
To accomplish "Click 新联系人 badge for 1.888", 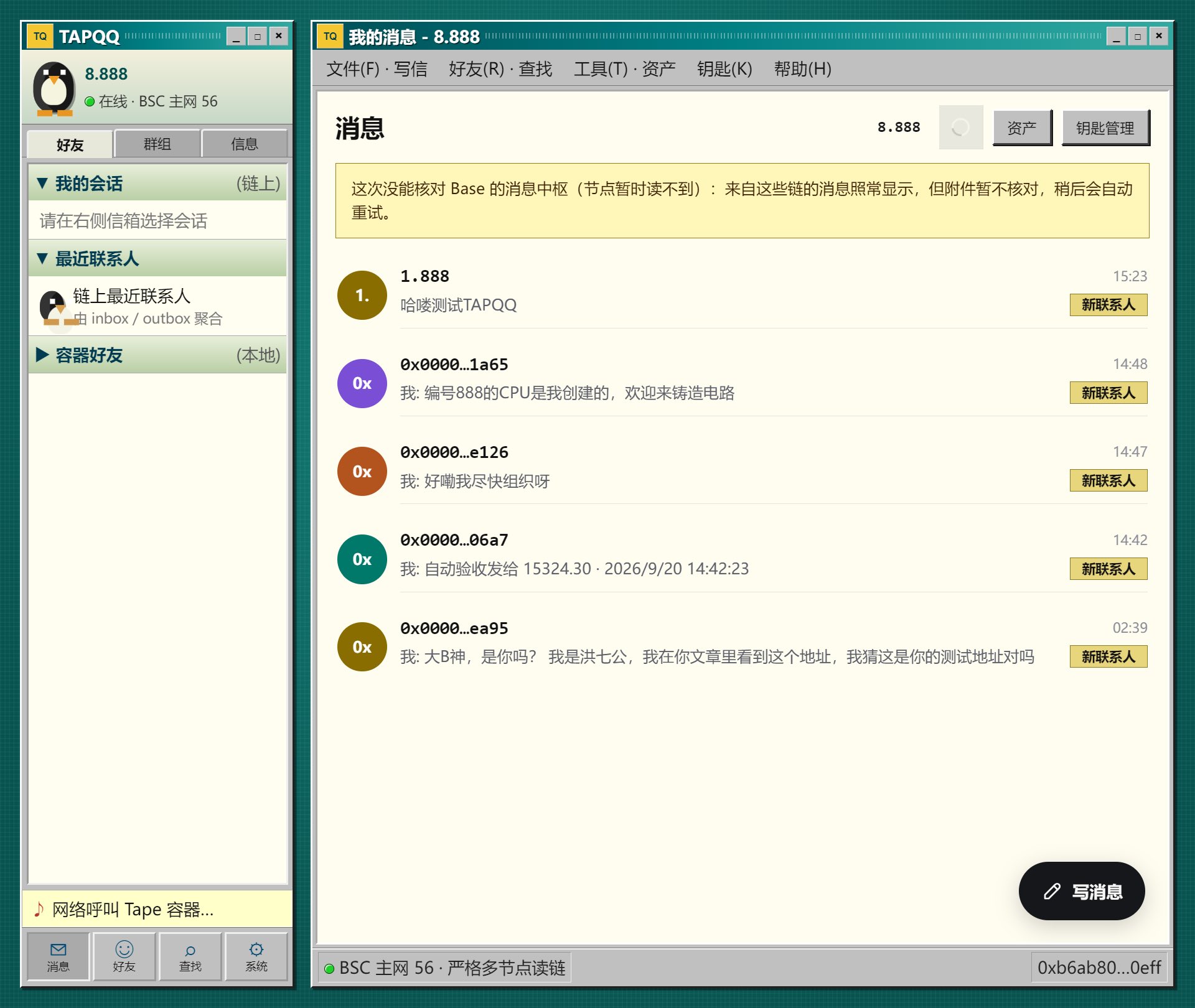I will tap(1108, 305).
